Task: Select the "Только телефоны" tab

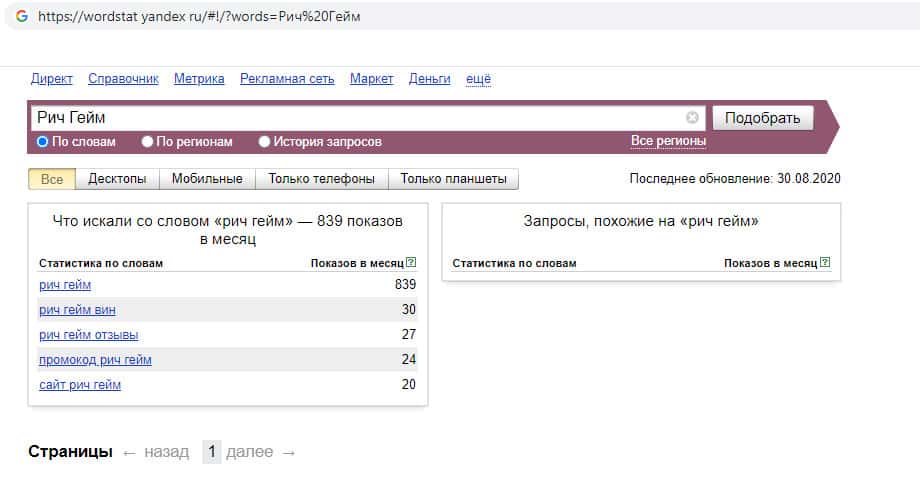Action: (322, 179)
